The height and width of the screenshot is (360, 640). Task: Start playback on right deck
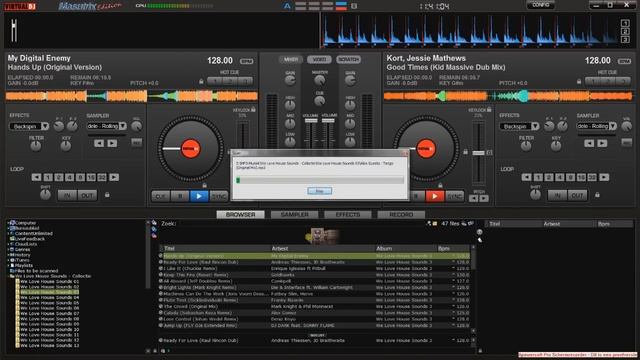point(435,196)
